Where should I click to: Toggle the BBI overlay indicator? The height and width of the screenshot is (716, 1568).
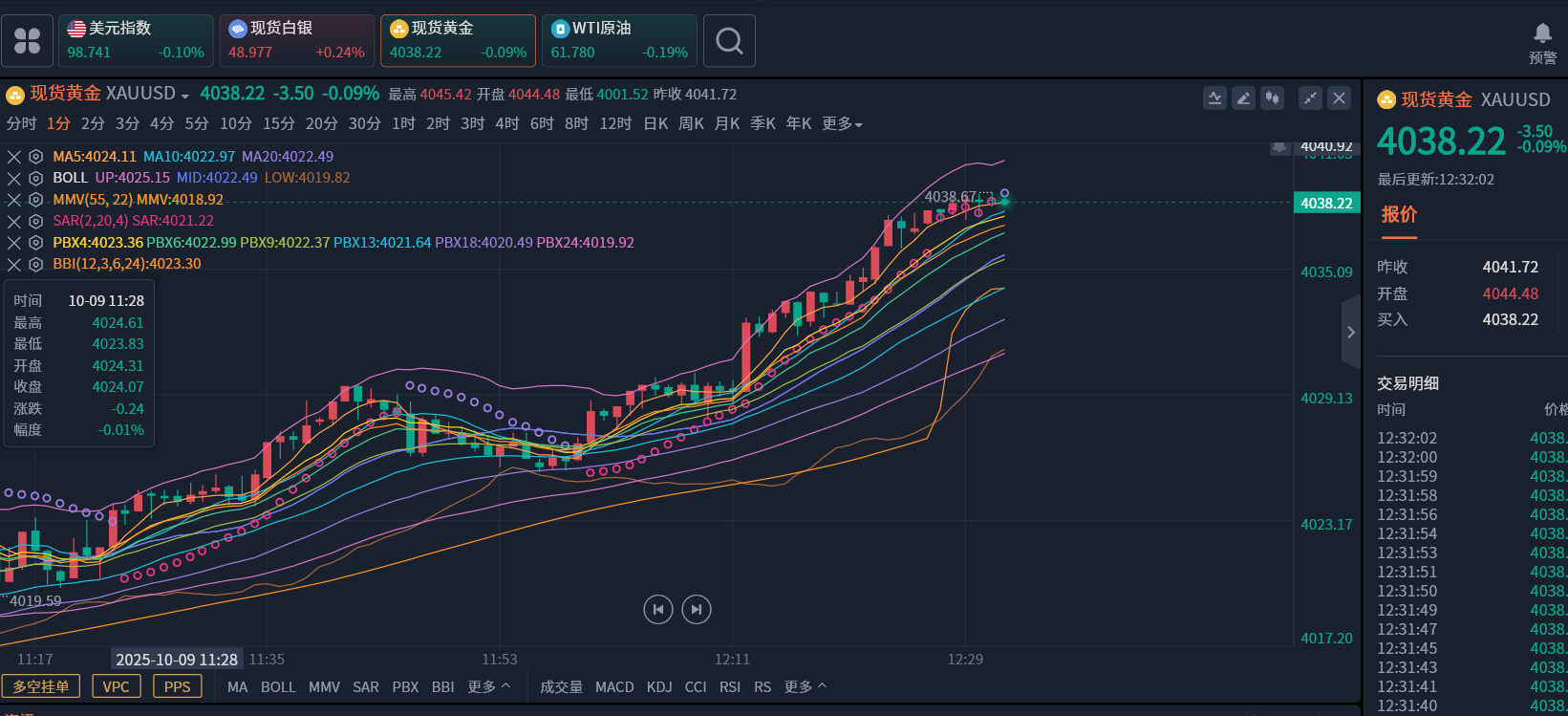tap(443, 687)
